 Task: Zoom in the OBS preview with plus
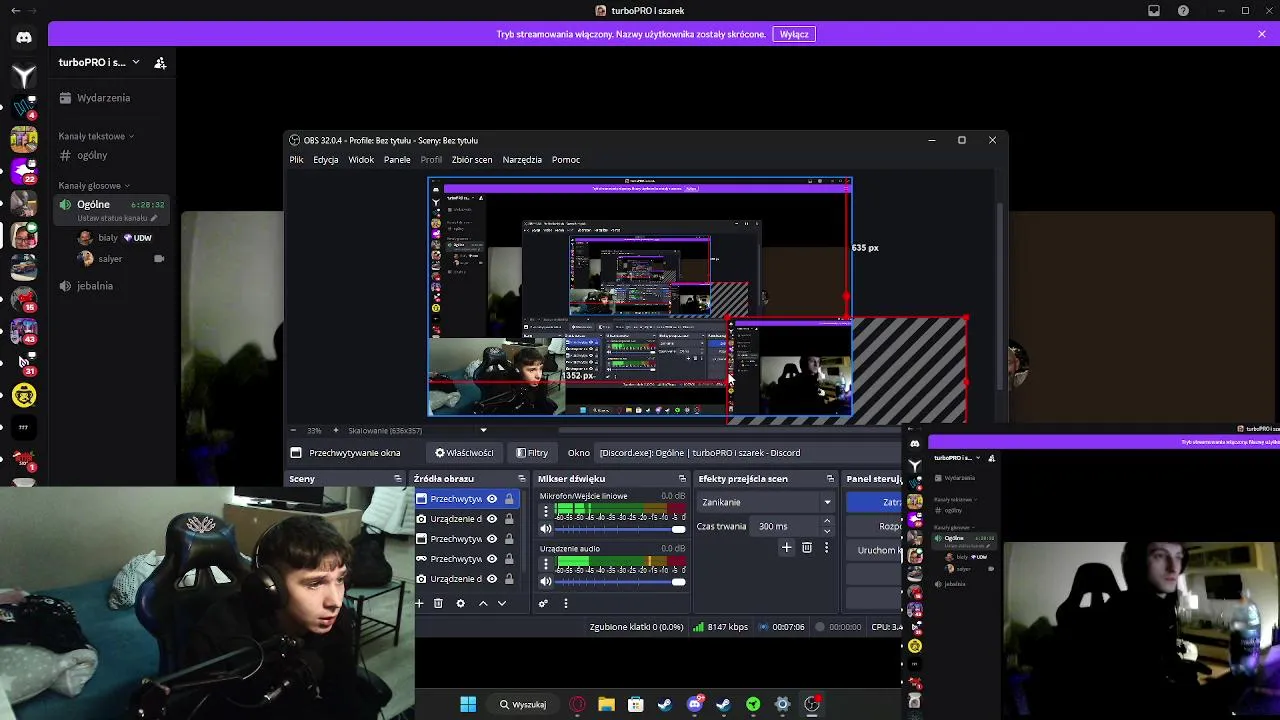pos(336,431)
